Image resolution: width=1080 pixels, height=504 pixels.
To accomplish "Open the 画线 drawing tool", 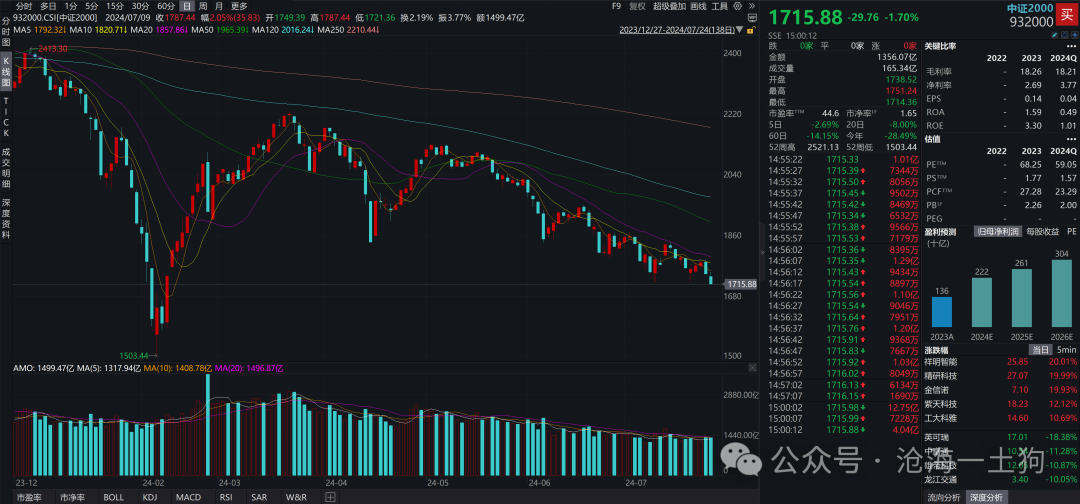I will pos(698,6).
